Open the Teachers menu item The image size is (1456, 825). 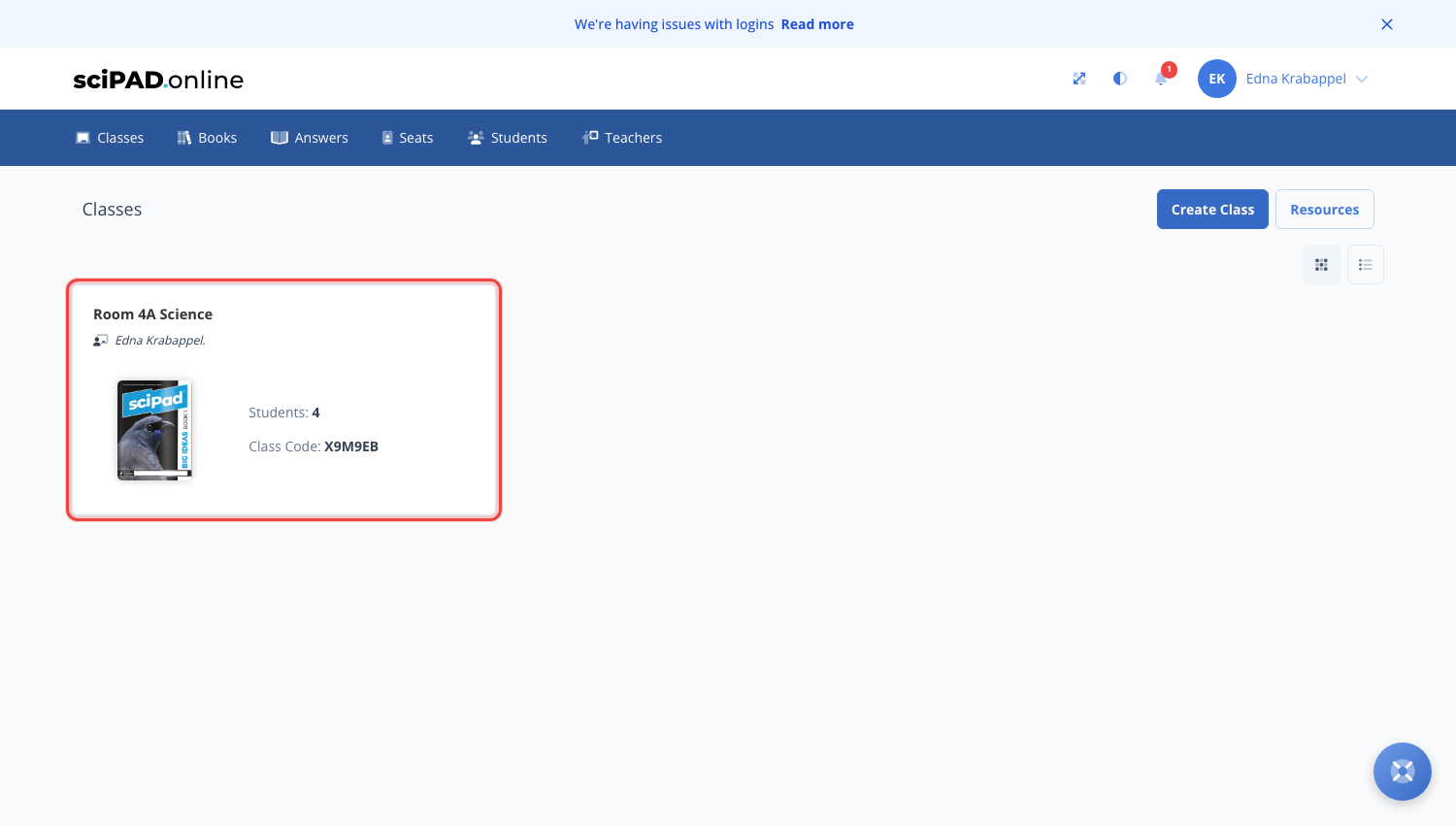[622, 138]
